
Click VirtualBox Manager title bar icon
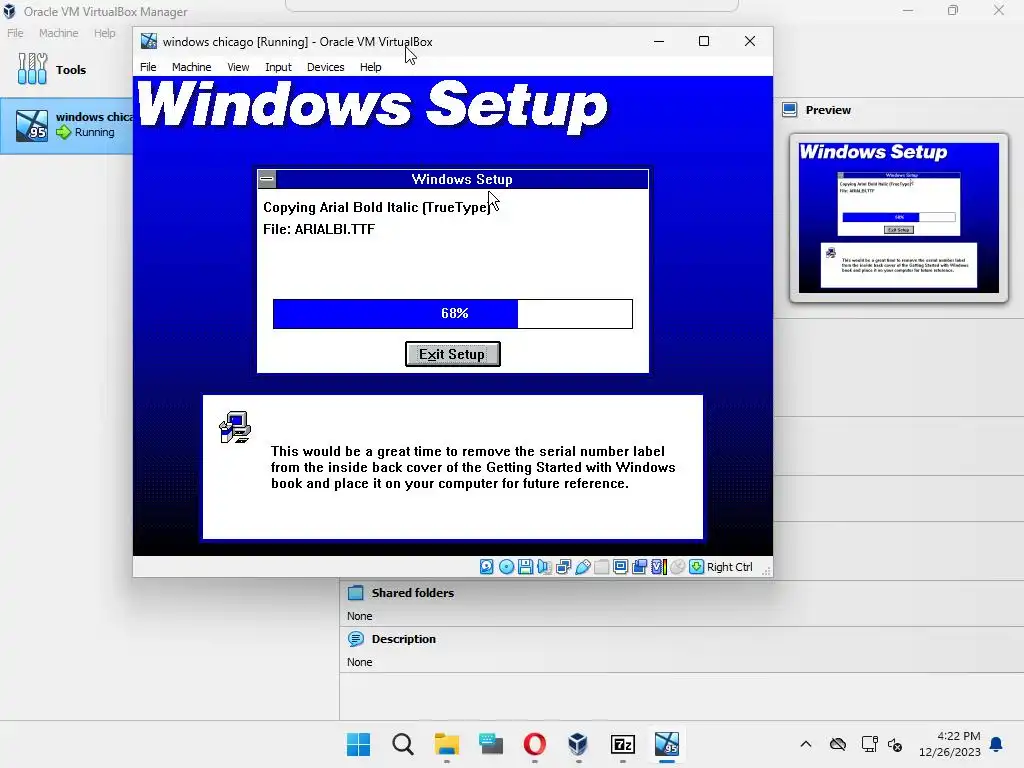tap(9, 11)
